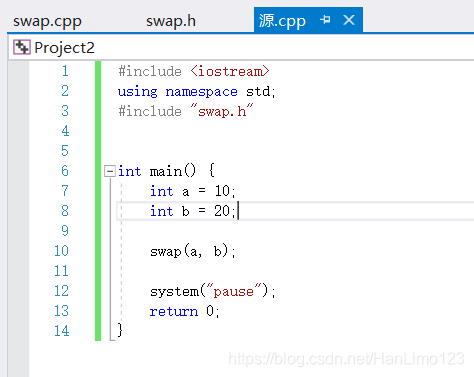Image resolution: width=474 pixels, height=377 pixels.
Task: Click line number 6 in gutter
Action: (x=65, y=171)
